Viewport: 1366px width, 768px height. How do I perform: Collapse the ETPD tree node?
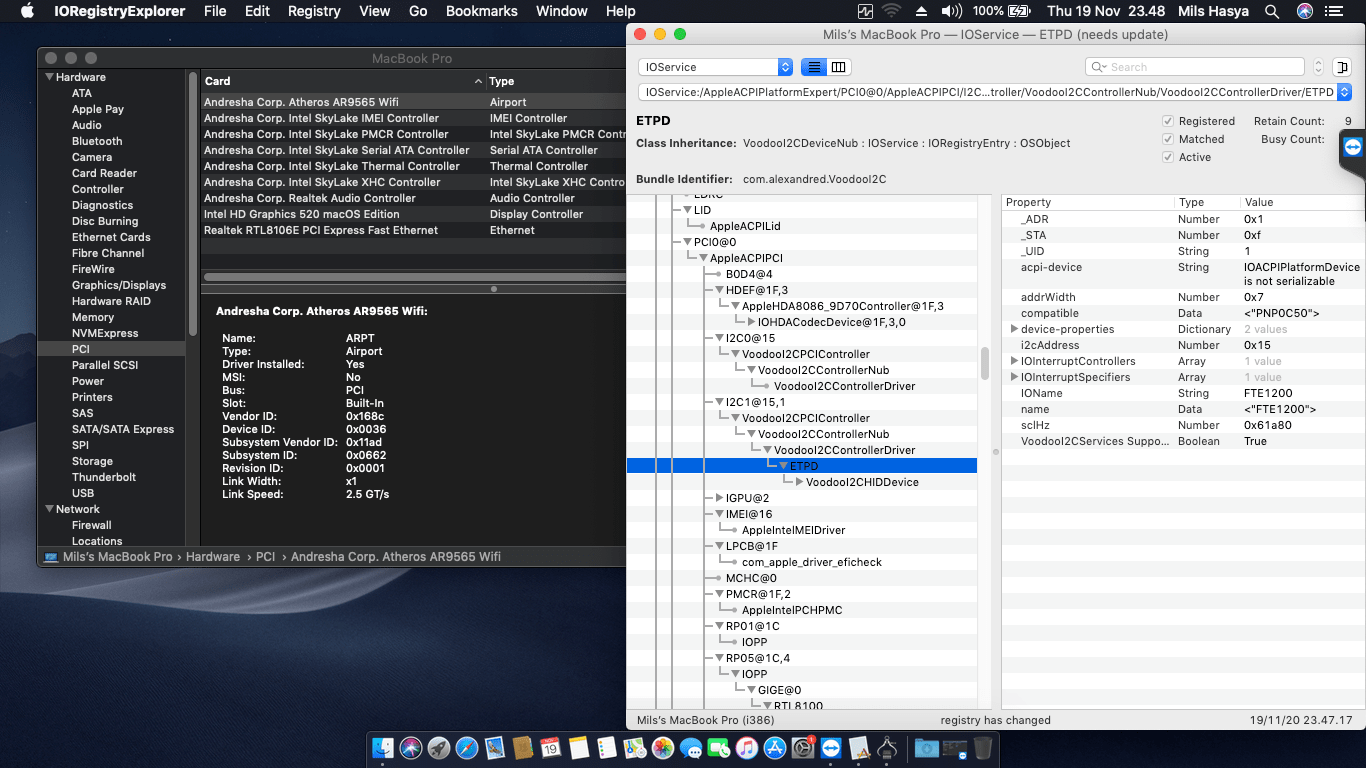tap(783, 466)
